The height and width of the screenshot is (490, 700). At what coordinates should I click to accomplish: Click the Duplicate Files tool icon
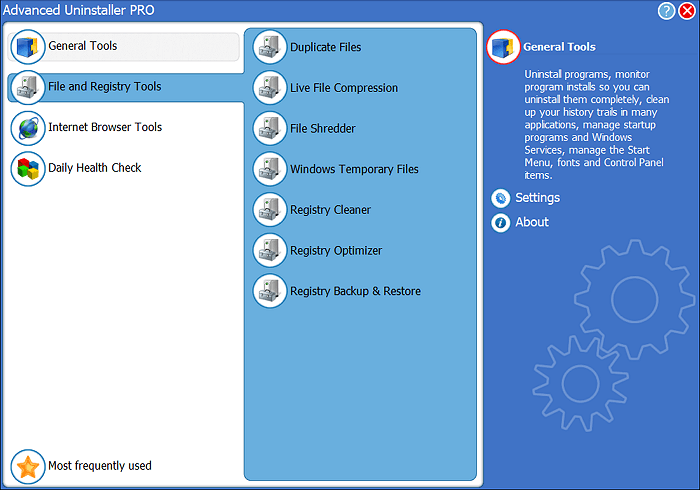coord(270,47)
